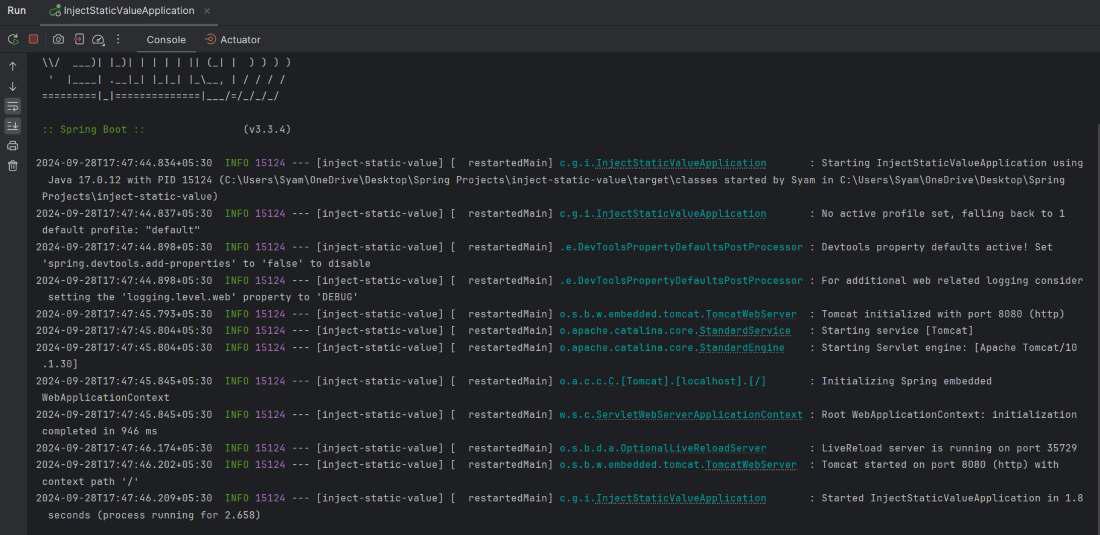
Task: Toggle scroll to end of console
Action: tap(13, 126)
